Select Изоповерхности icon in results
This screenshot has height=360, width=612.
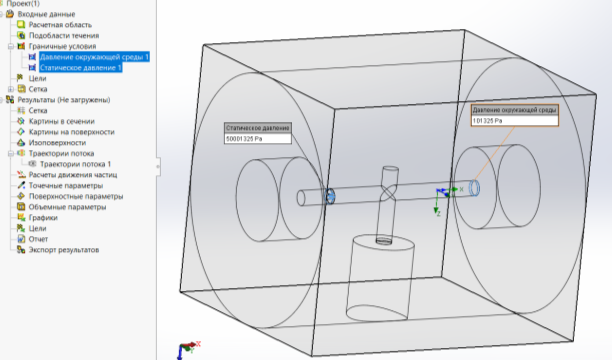pos(21,143)
